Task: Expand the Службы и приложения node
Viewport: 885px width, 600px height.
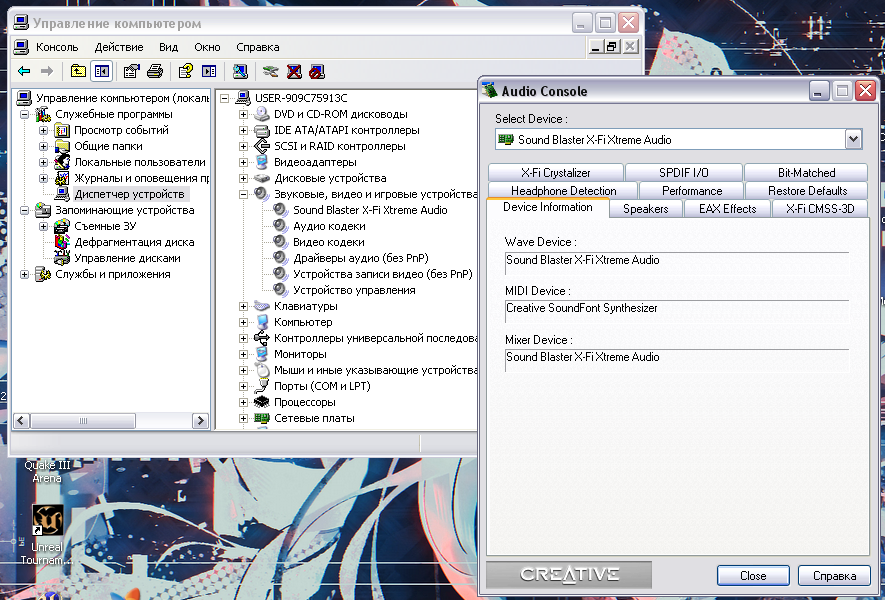Action: [24, 274]
